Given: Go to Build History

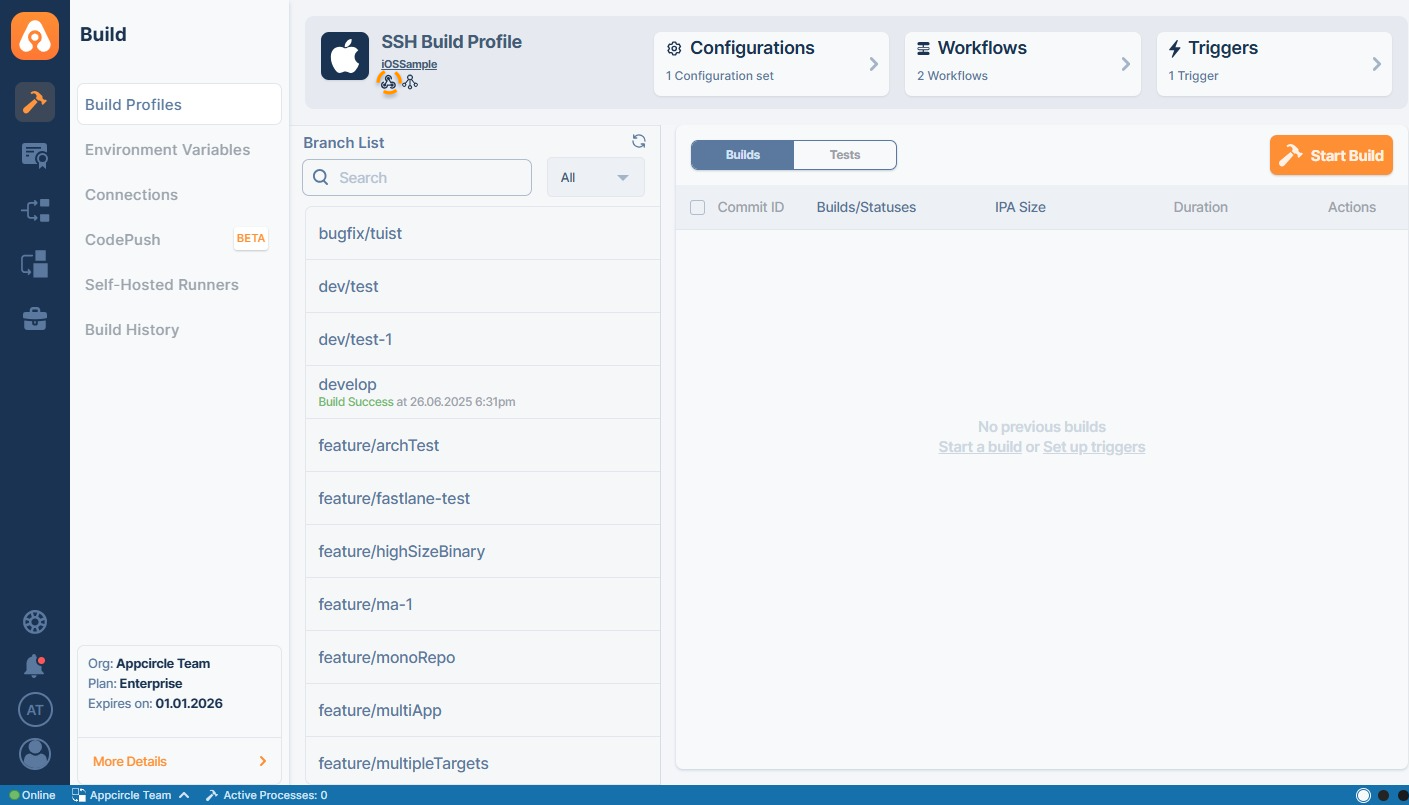Looking at the screenshot, I should coord(132,330).
